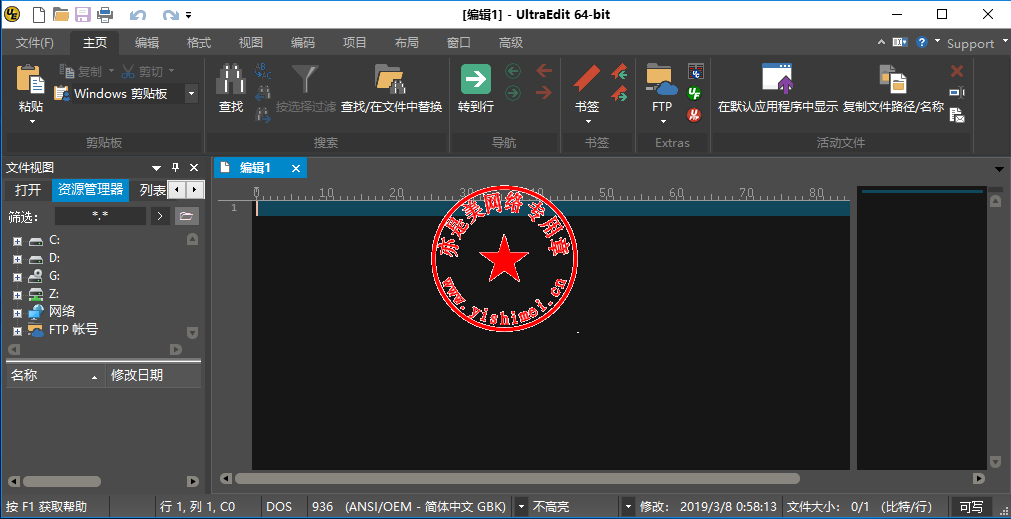The height and width of the screenshot is (519, 1011).
Task: Toggle the File View (文件视图) panel pin
Action: [x=175, y=168]
